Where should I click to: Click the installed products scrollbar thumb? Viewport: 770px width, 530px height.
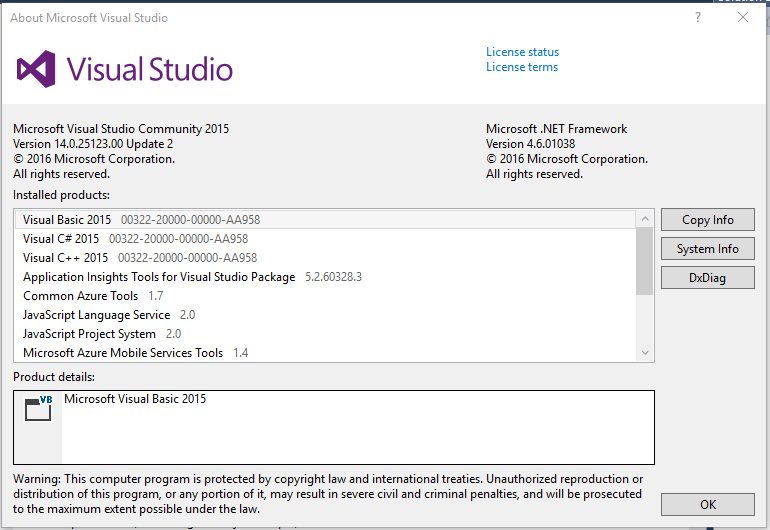644,261
